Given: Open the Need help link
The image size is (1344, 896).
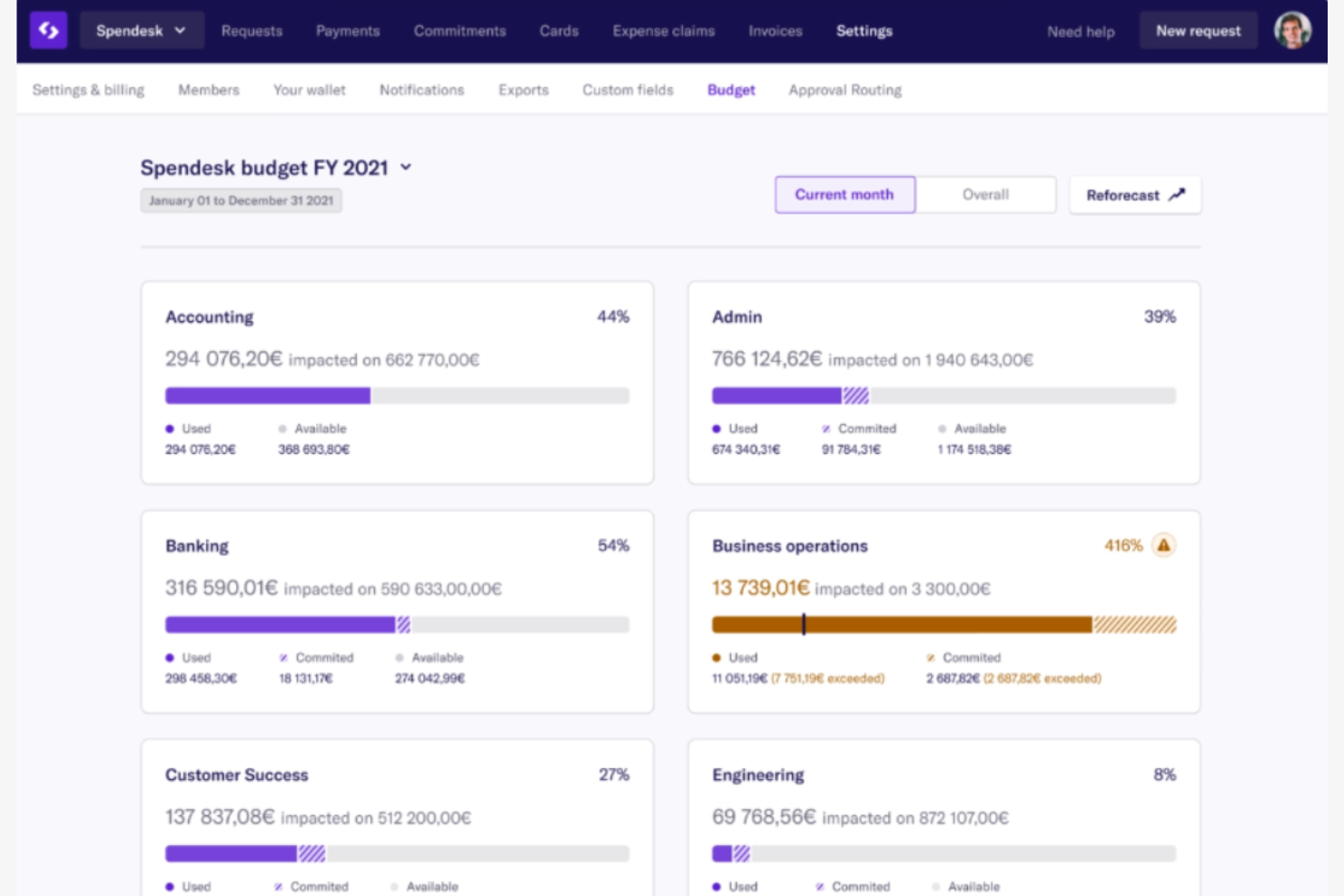Looking at the screenshot, I should (x=1080, y=31).
